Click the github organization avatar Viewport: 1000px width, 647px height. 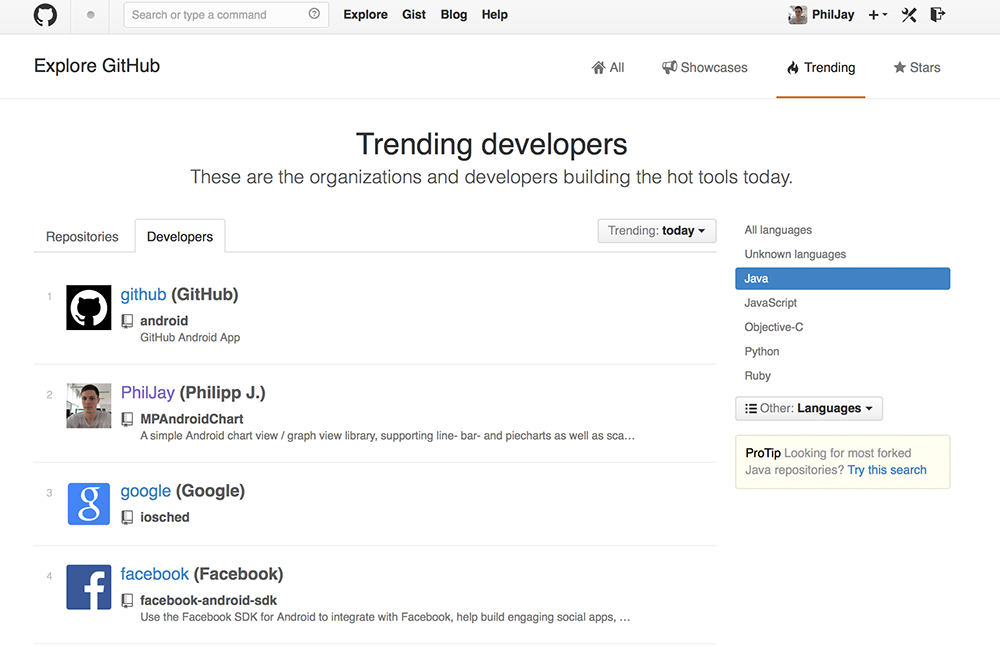click(89, 307)
